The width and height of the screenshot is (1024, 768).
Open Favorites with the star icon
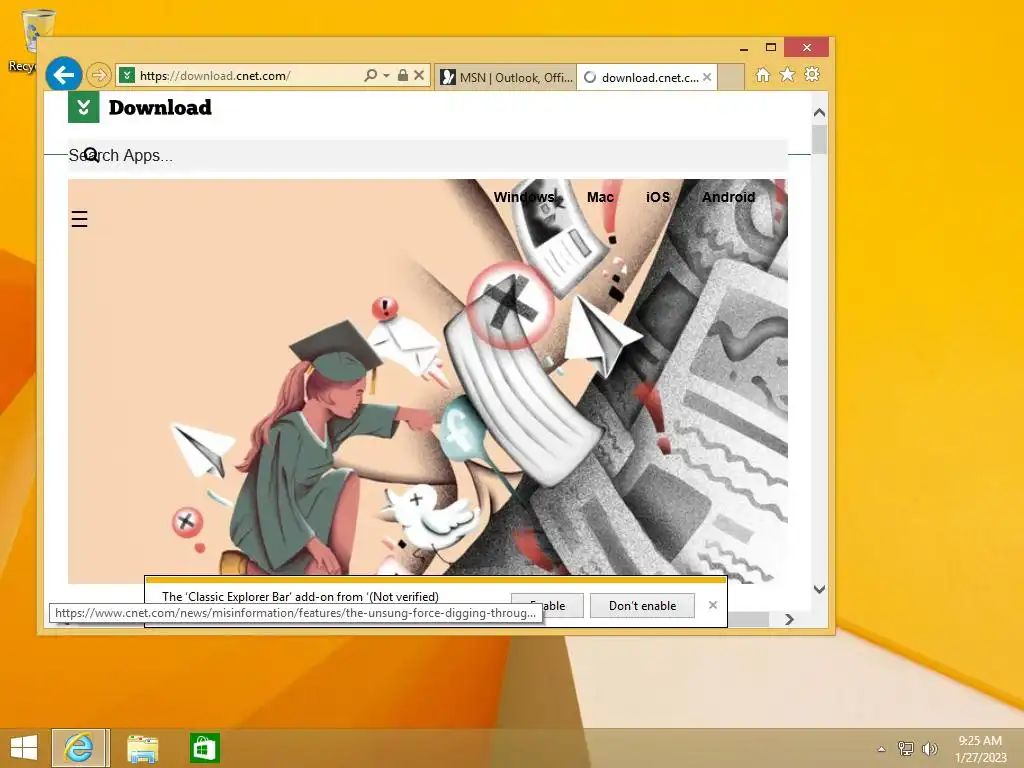(788, 75)
